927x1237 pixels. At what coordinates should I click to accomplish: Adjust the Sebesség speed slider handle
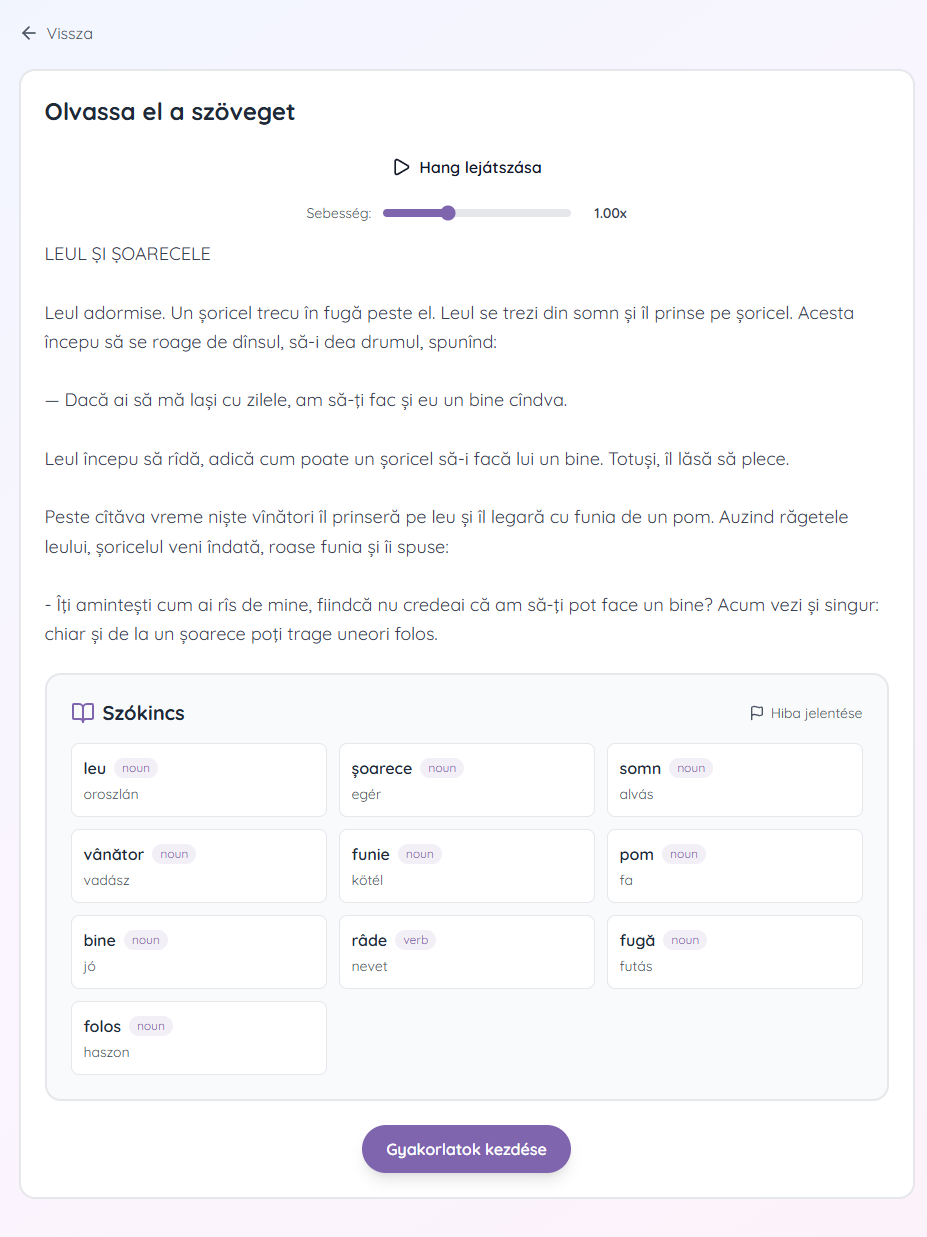coord(448,213)
